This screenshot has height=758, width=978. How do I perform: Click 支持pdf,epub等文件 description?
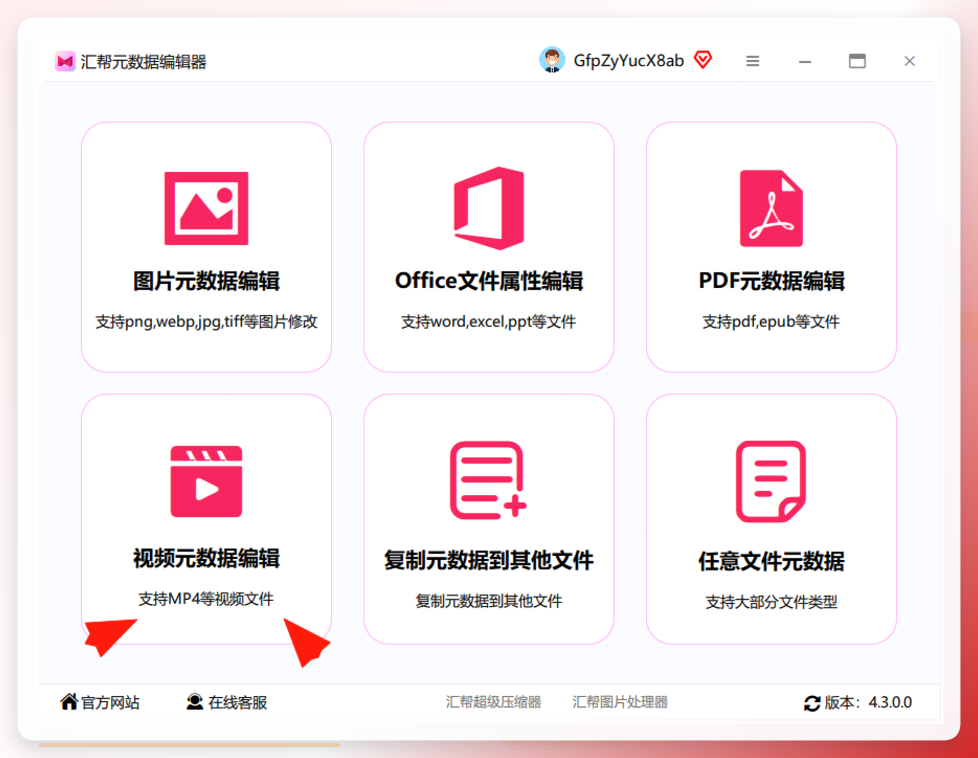coord(771,322)
